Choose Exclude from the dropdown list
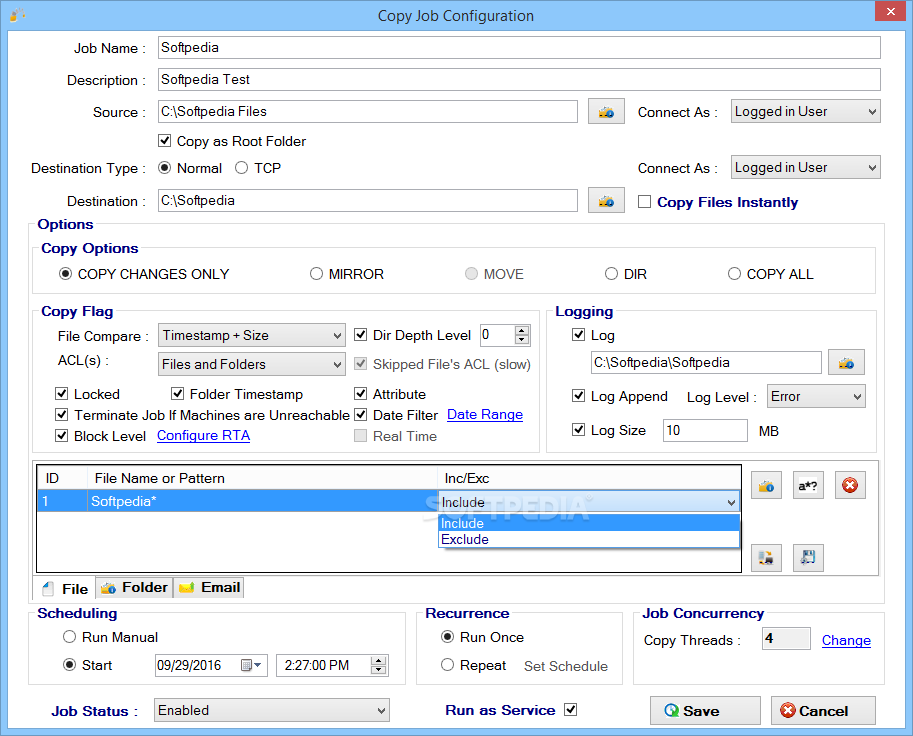The width and height of the screenshot is (913, 736). point(589,539)
